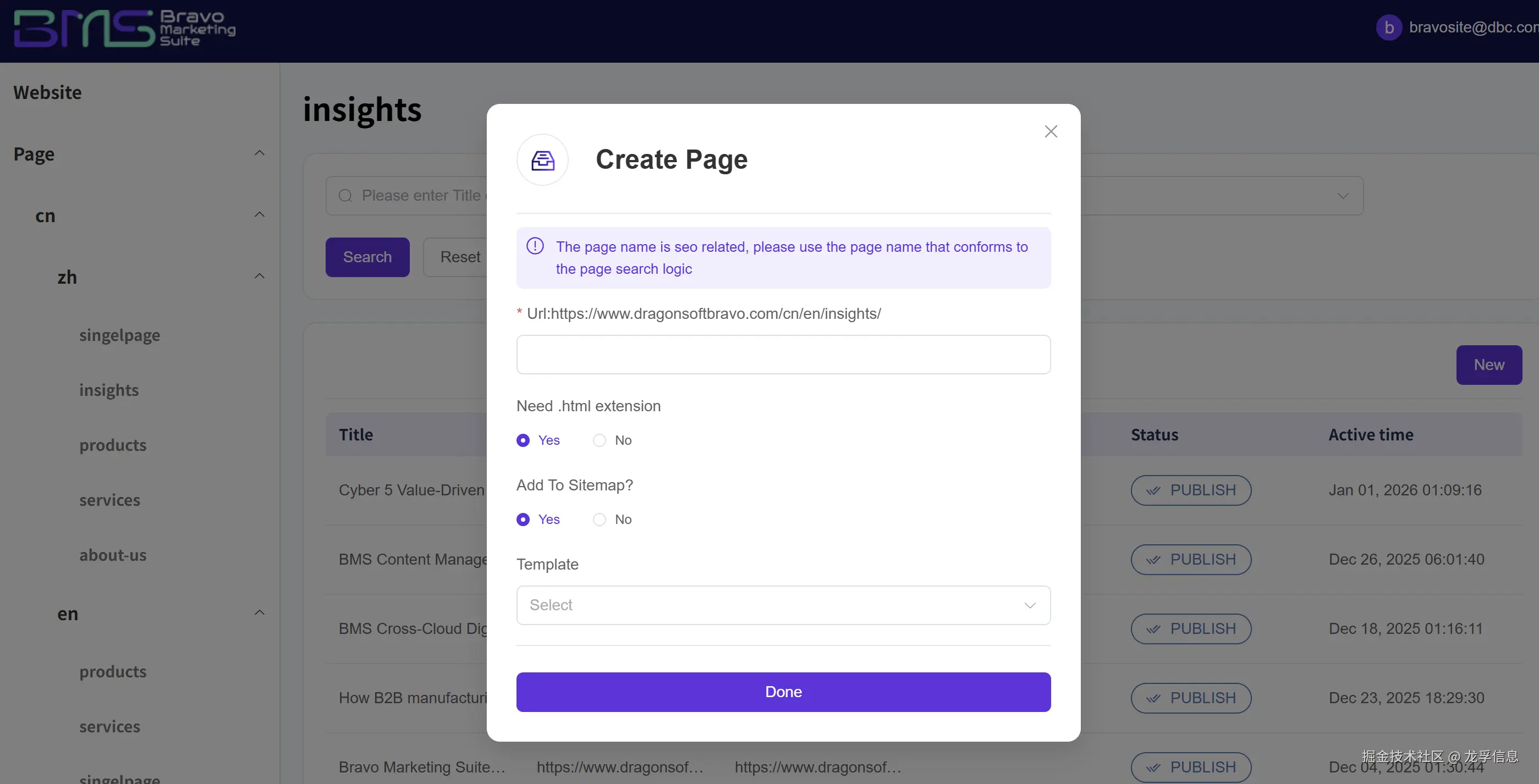Click the search magnifier icon in title field
The height and width of the screenshot is (784, 1539).
click(x=345, y=196)
